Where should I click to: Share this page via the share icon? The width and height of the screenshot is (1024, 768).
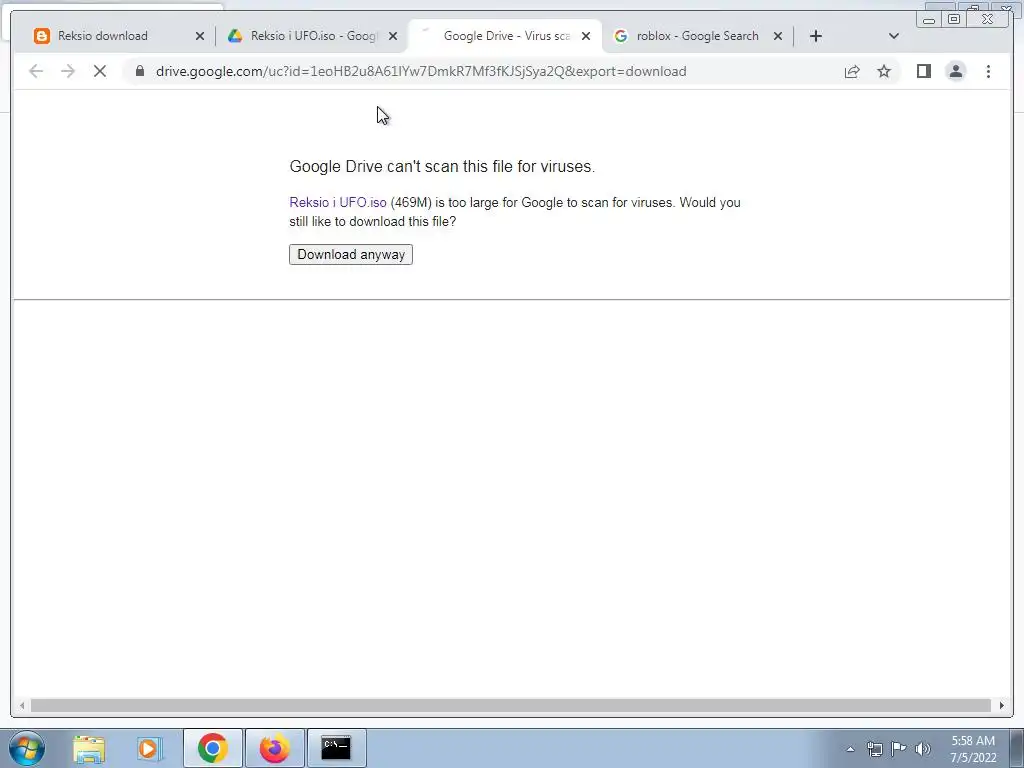pos(852,71)
